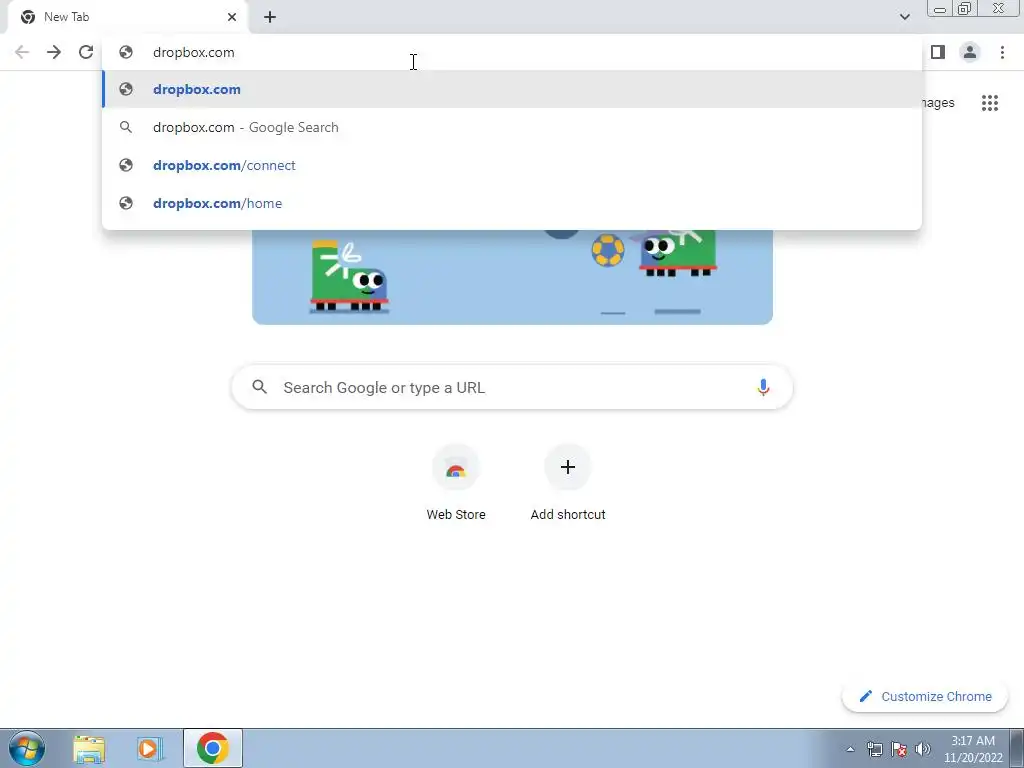Open the volume speaker tray icon
The width and height of the screenshot is (1024, 768).
pyautogui.click(x=923, y=749)
